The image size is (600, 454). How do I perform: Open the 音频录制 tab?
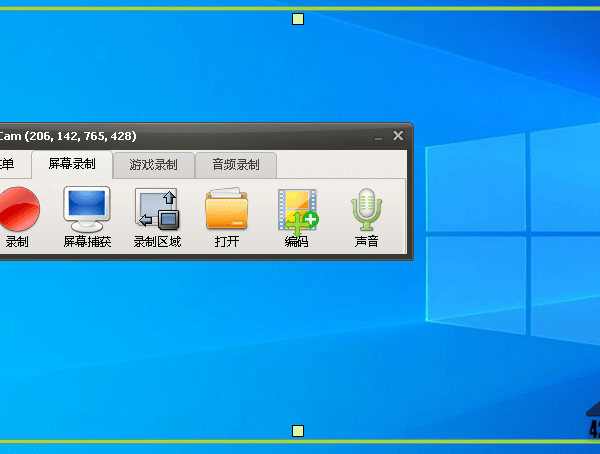[x=235, y=165]
